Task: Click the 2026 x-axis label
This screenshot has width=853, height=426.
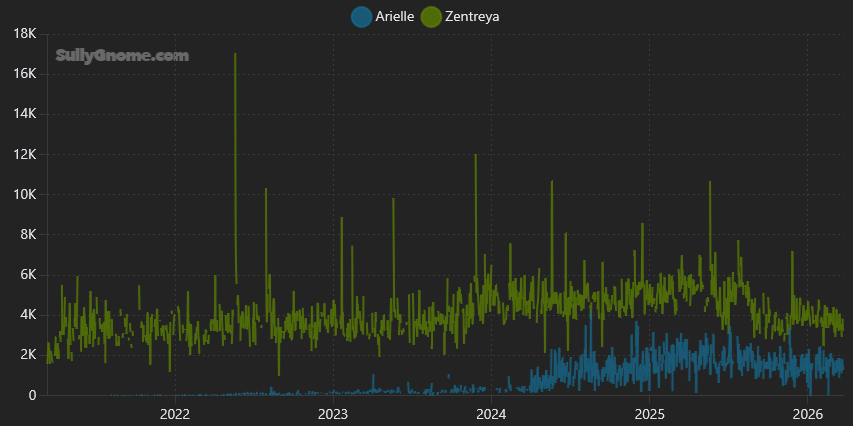Action: click(x=808, y=414)
